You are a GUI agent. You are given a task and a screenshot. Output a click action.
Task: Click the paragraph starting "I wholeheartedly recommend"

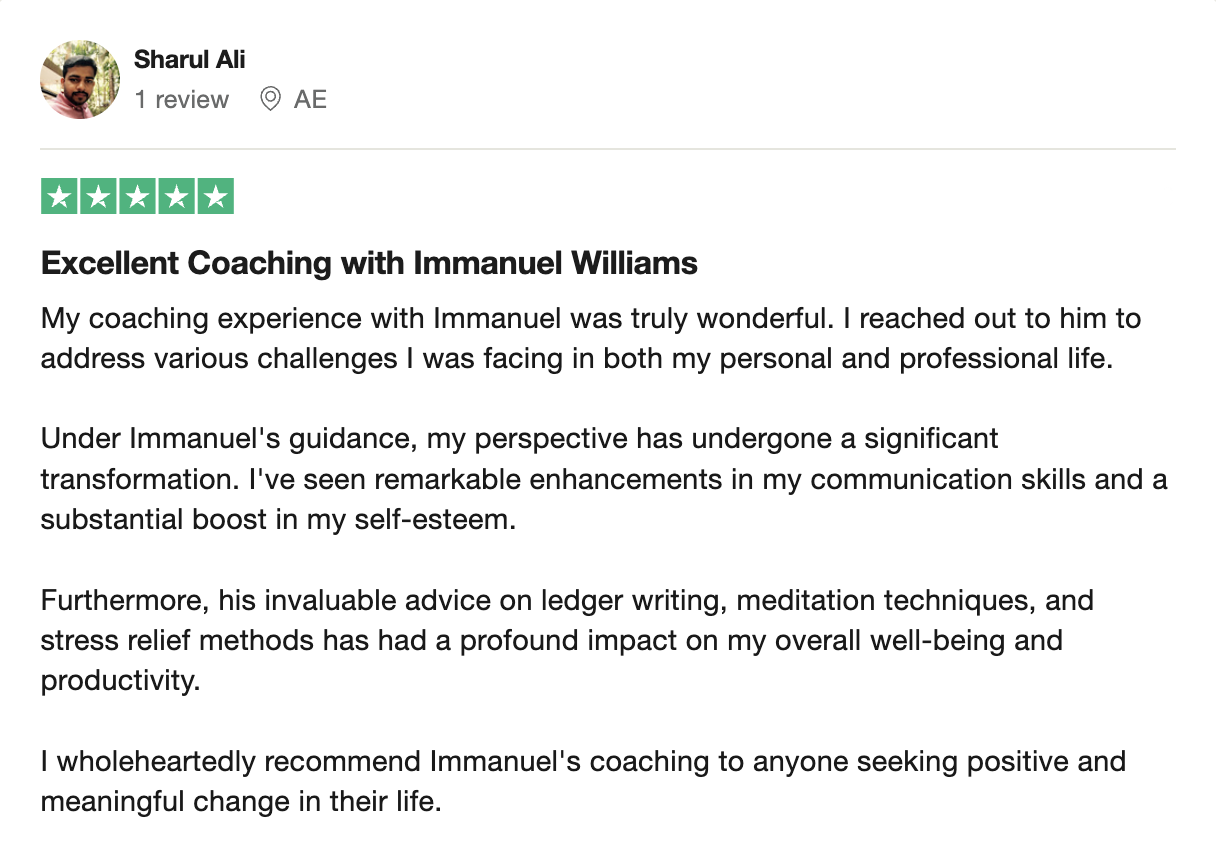(x=583, y=781)
